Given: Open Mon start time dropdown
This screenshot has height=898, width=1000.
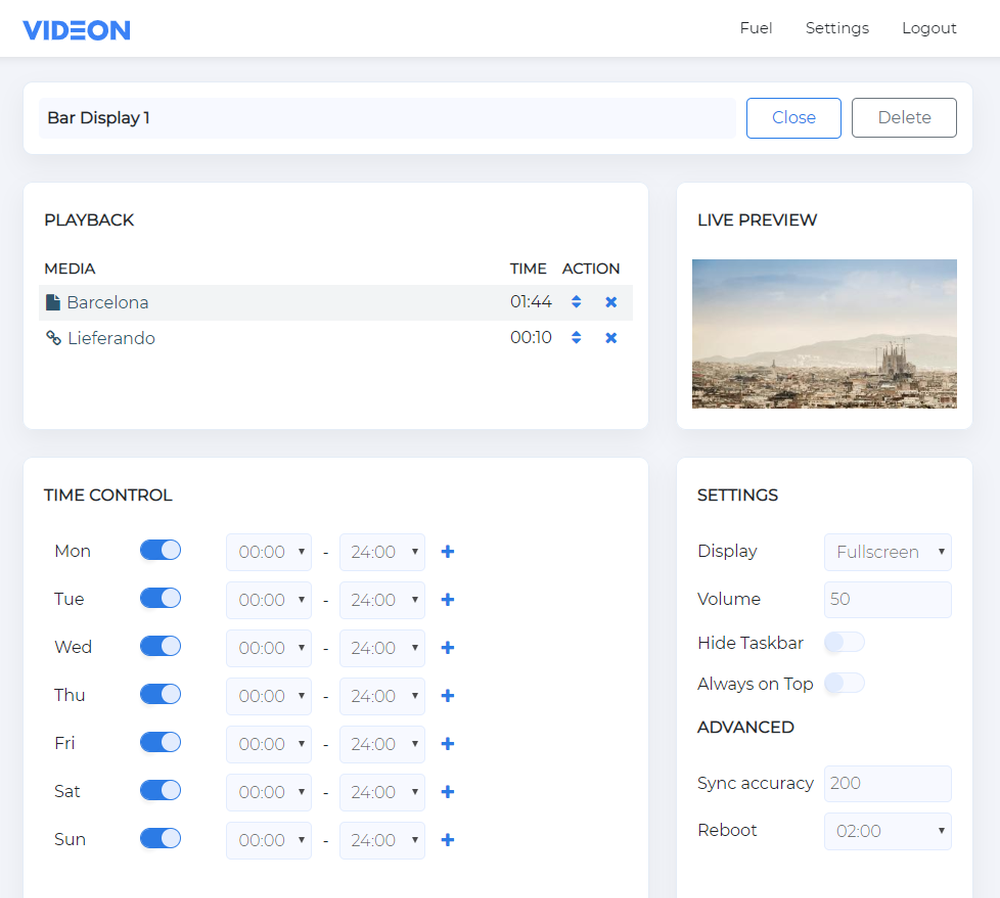Looking at the screenshot, I should (x=269, y=552).
